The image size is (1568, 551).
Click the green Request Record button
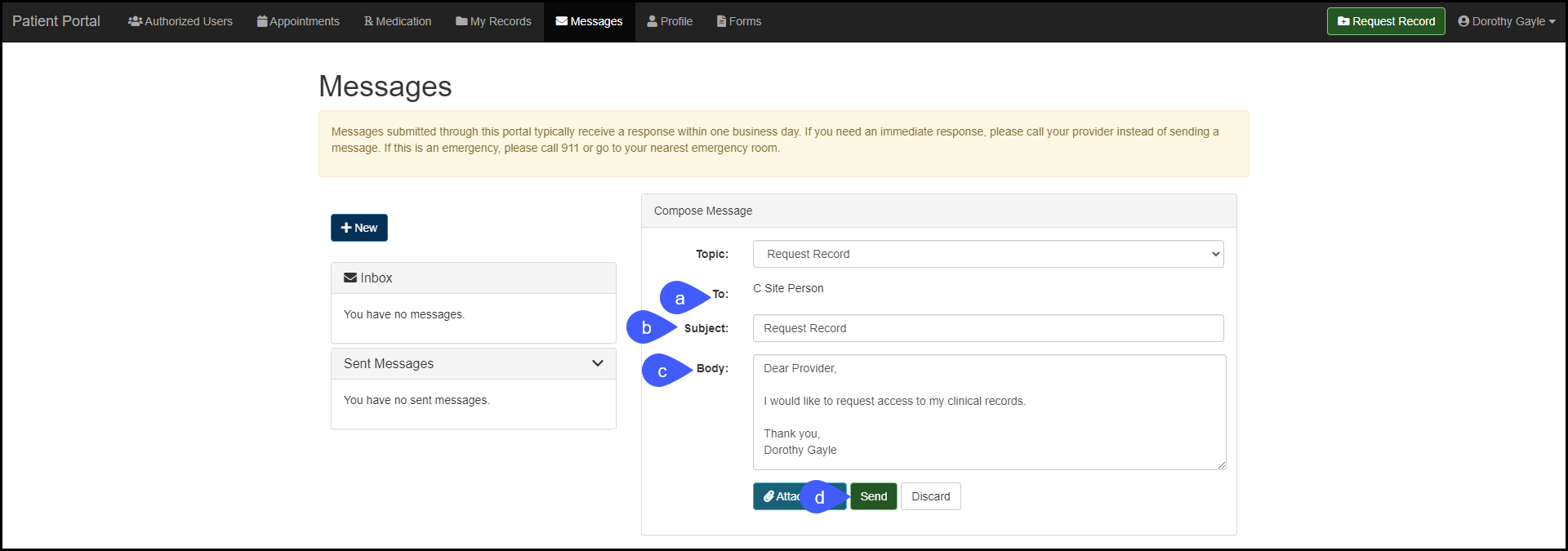pyautogui.click(x=1386, y=21)
